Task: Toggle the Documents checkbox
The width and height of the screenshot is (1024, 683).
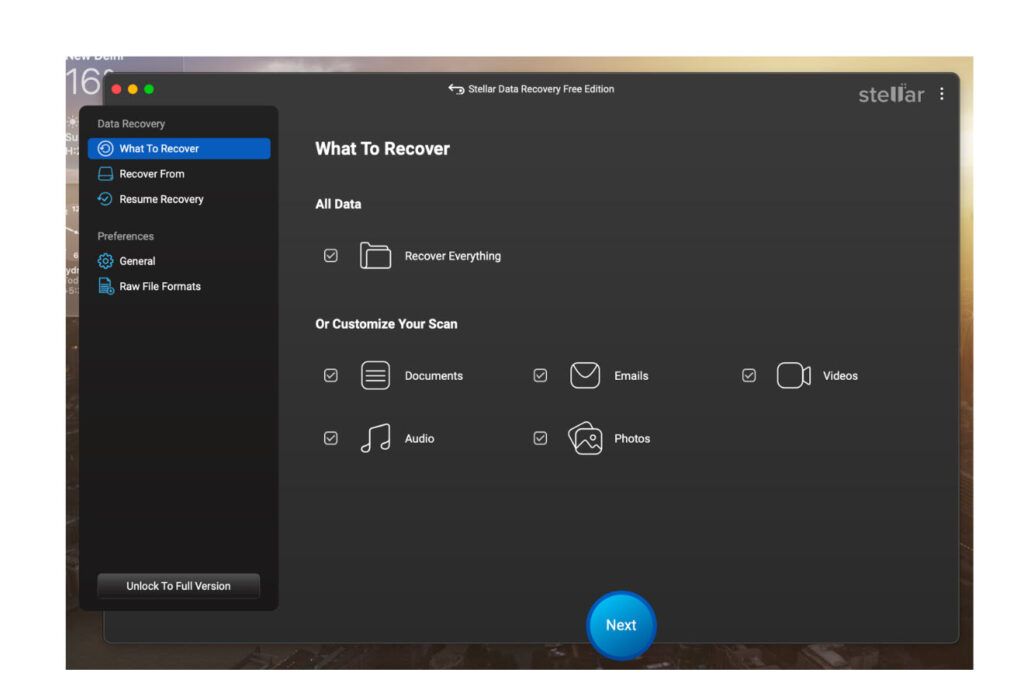Action: 331,376
